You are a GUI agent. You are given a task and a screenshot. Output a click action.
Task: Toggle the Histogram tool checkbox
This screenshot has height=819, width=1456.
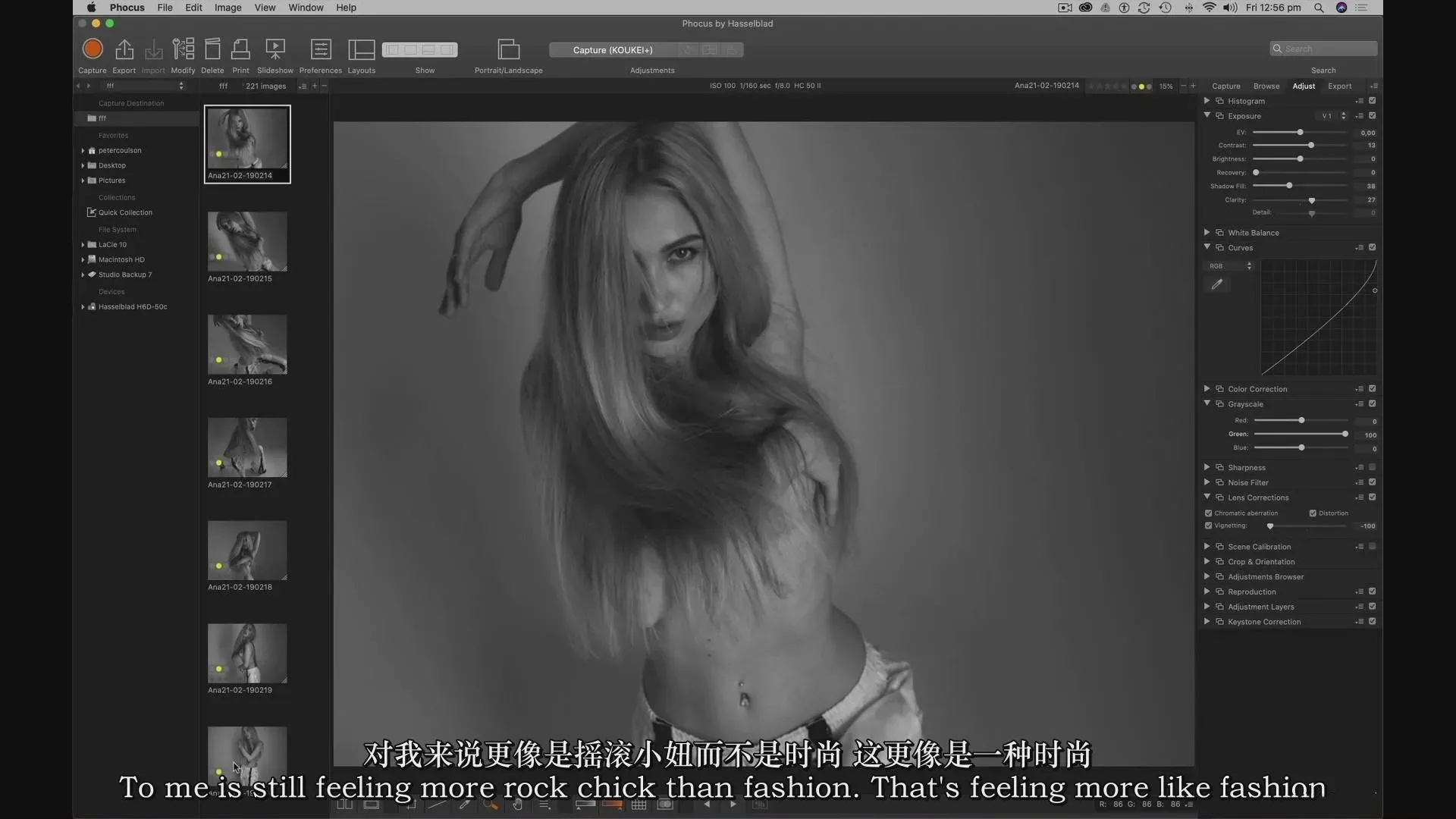pyautogui.click(x=1372, y=101)
